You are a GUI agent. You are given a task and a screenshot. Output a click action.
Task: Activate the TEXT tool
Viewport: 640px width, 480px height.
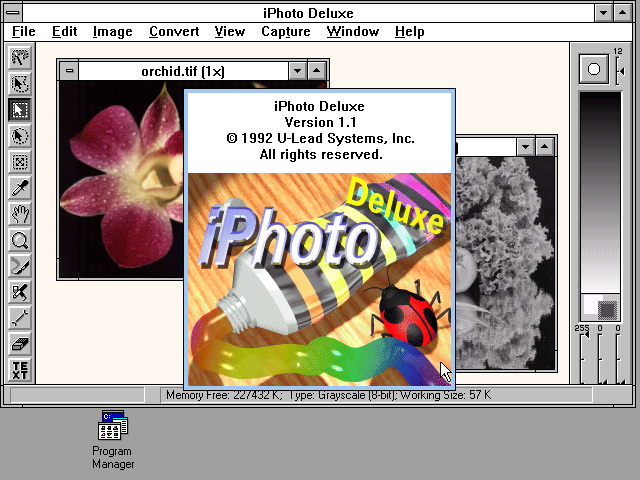(x=20, y=370)
